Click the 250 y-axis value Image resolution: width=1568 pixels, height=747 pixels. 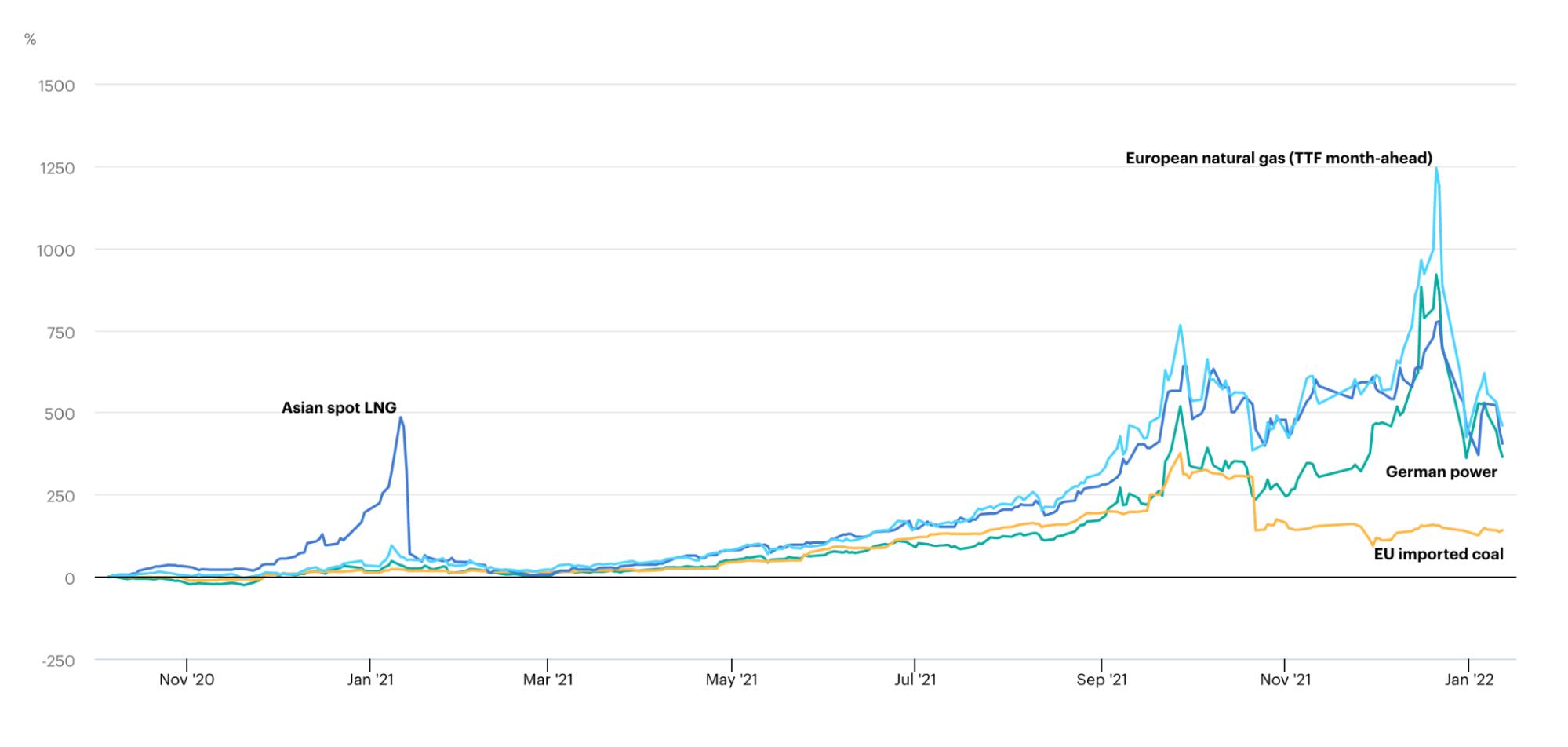pyautogui.click(x=60, y=497)
